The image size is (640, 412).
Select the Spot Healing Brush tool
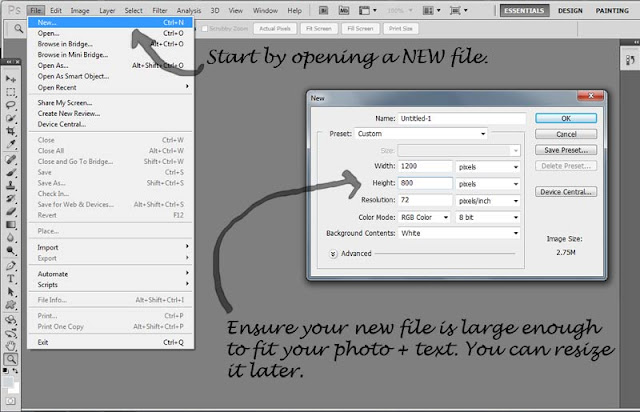pyautogui.click(x=11, y=159)
